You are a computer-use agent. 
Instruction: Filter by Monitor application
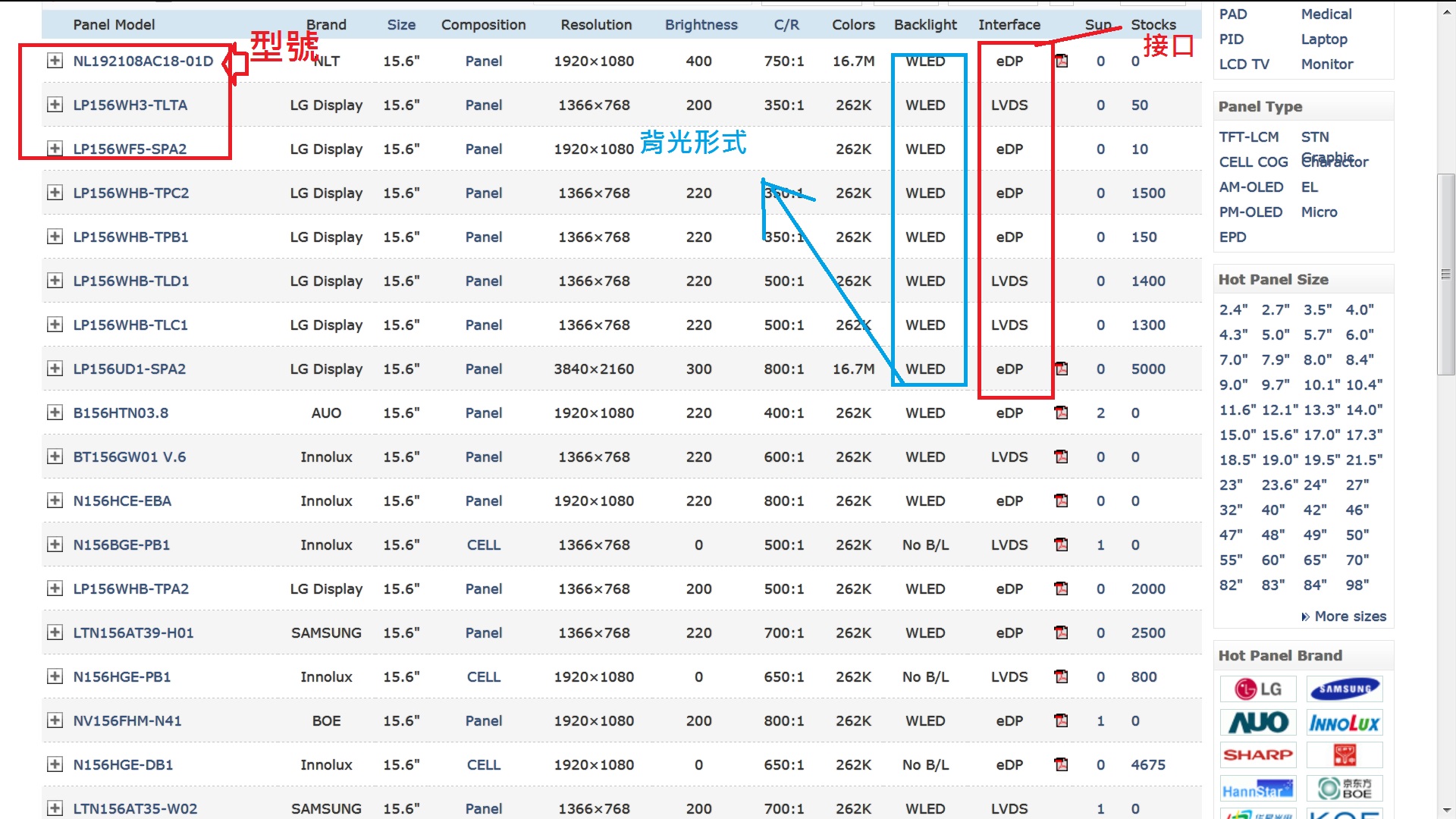click(x=1327, y=64)
